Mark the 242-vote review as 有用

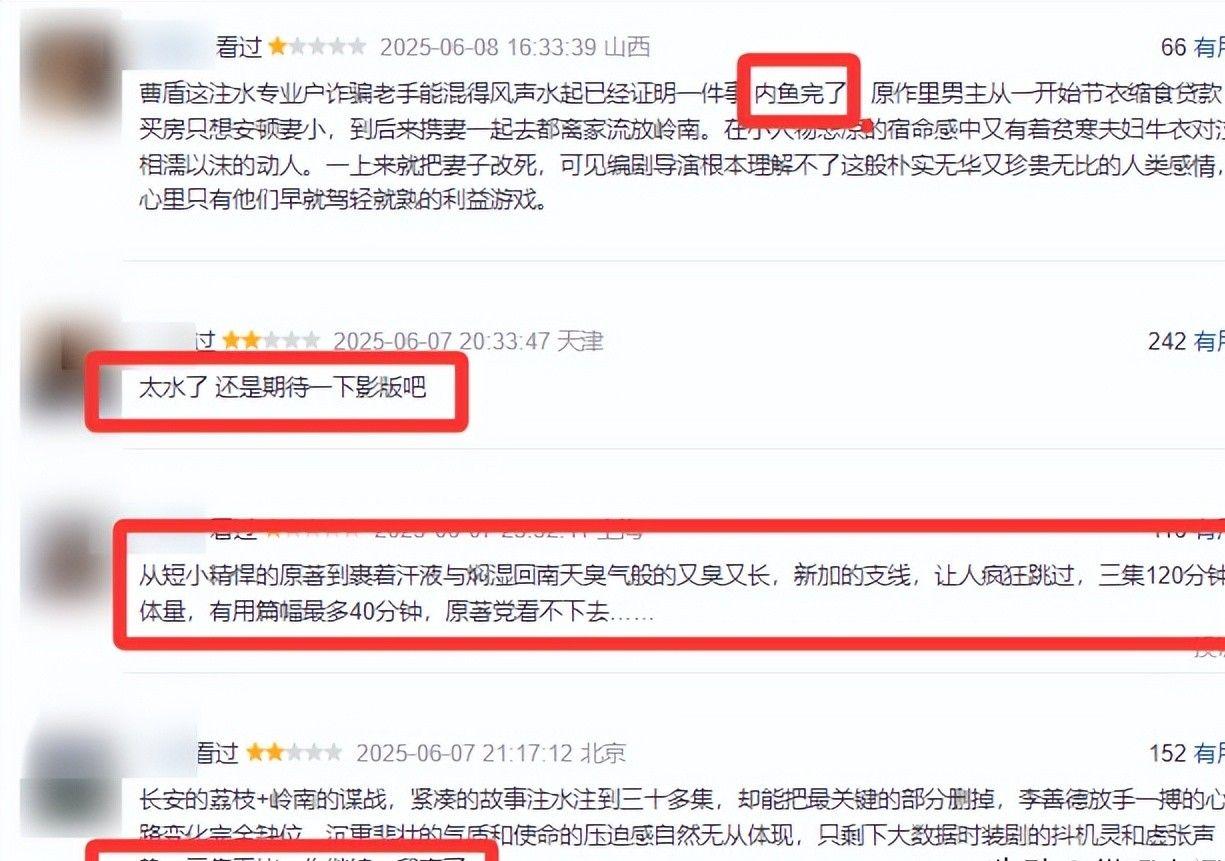click(1208, 342)
